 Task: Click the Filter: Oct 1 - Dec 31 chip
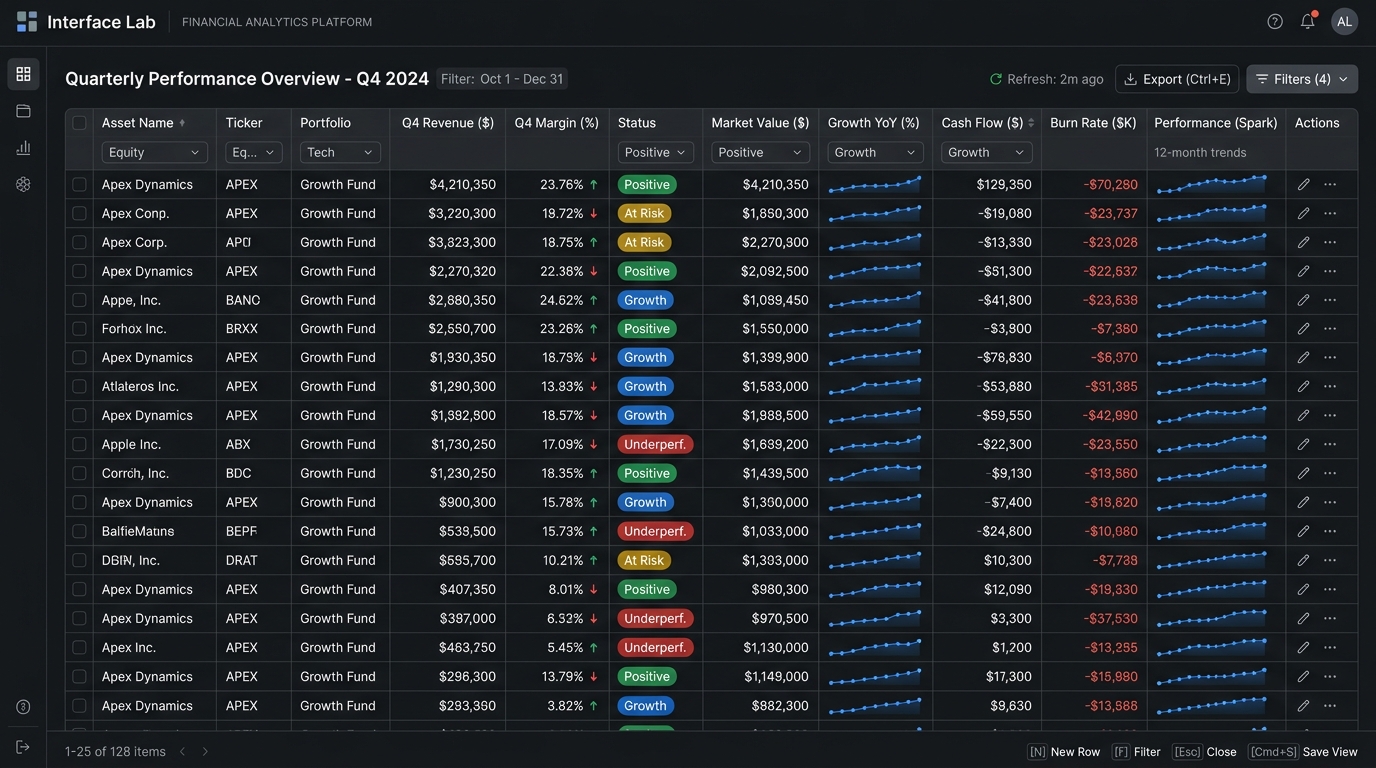click(502, 79)
